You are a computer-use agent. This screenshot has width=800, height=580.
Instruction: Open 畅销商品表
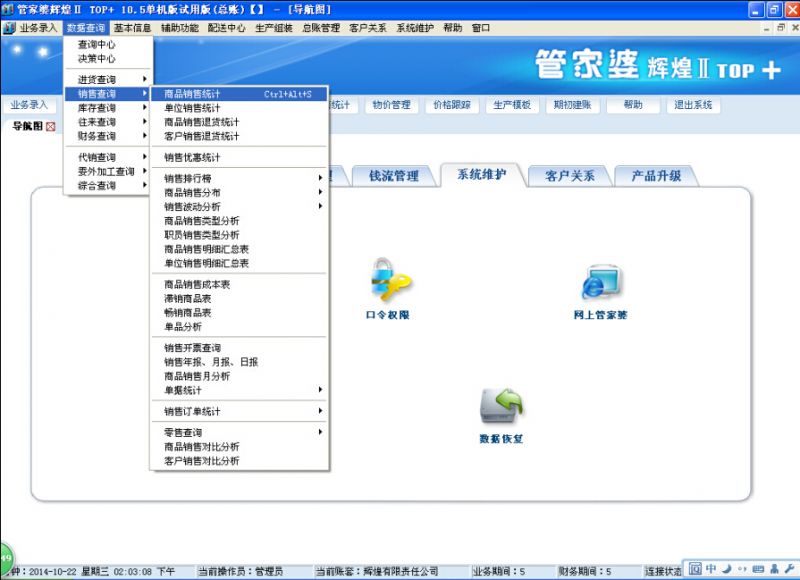[x=239, y=313]
